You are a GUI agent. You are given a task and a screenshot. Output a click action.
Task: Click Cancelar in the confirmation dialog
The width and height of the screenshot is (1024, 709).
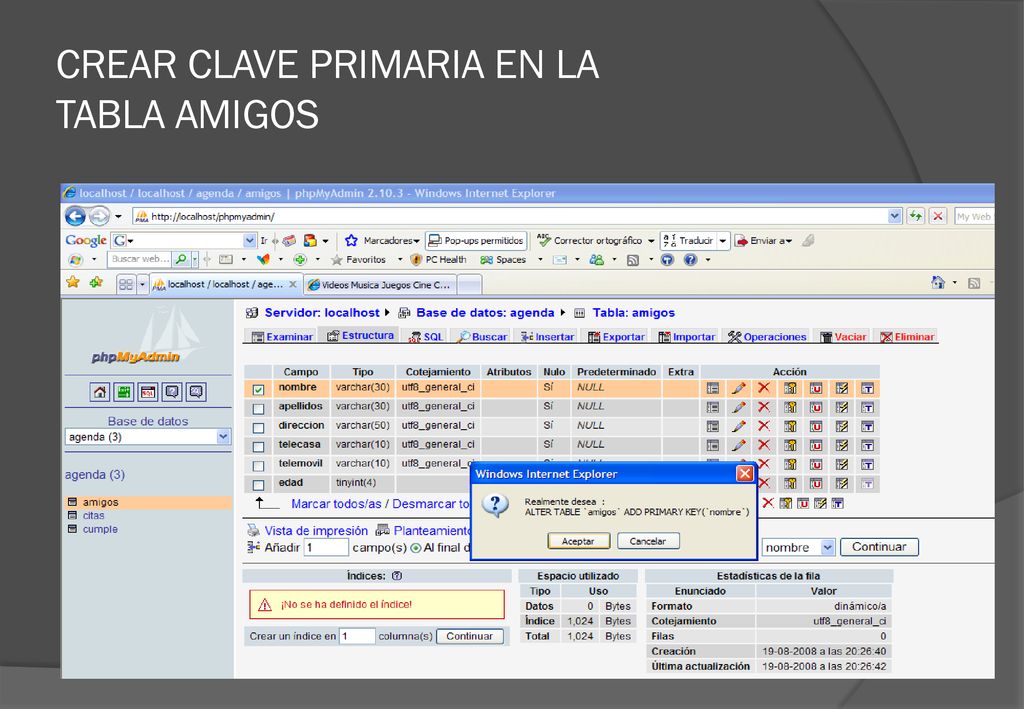tap(647, 541)
